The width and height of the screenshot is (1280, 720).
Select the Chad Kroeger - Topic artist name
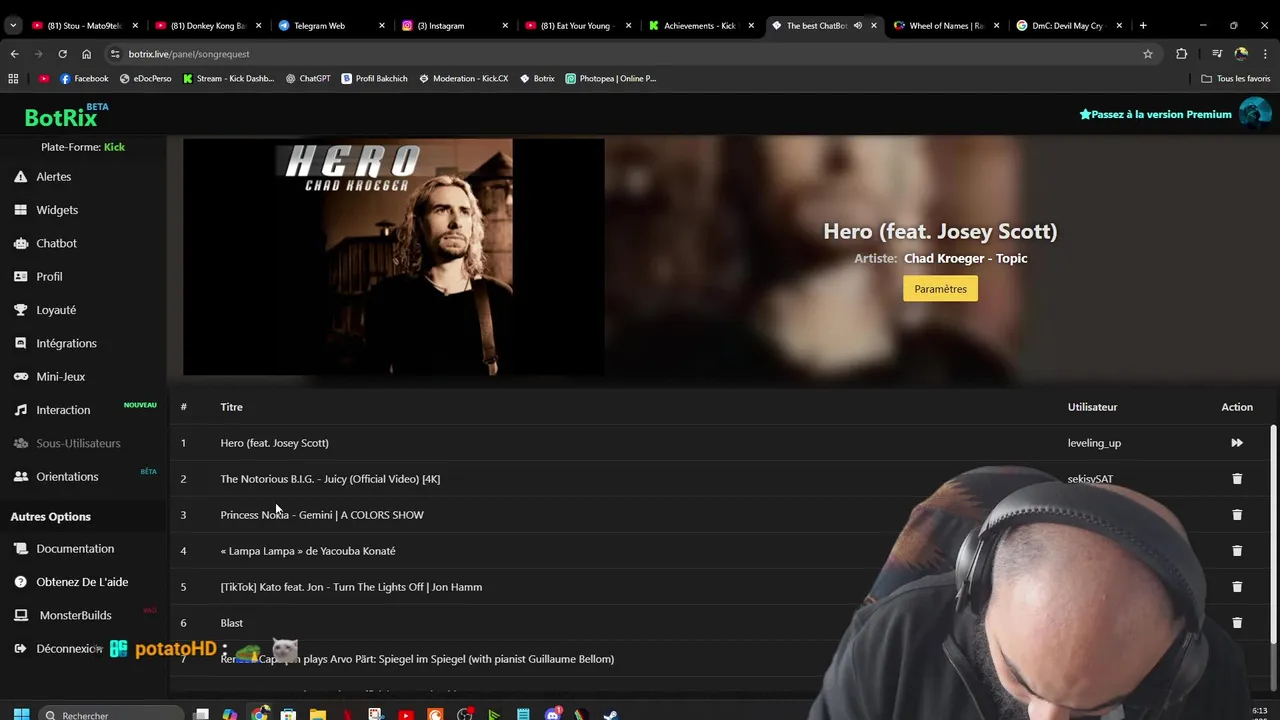point(965,258)
